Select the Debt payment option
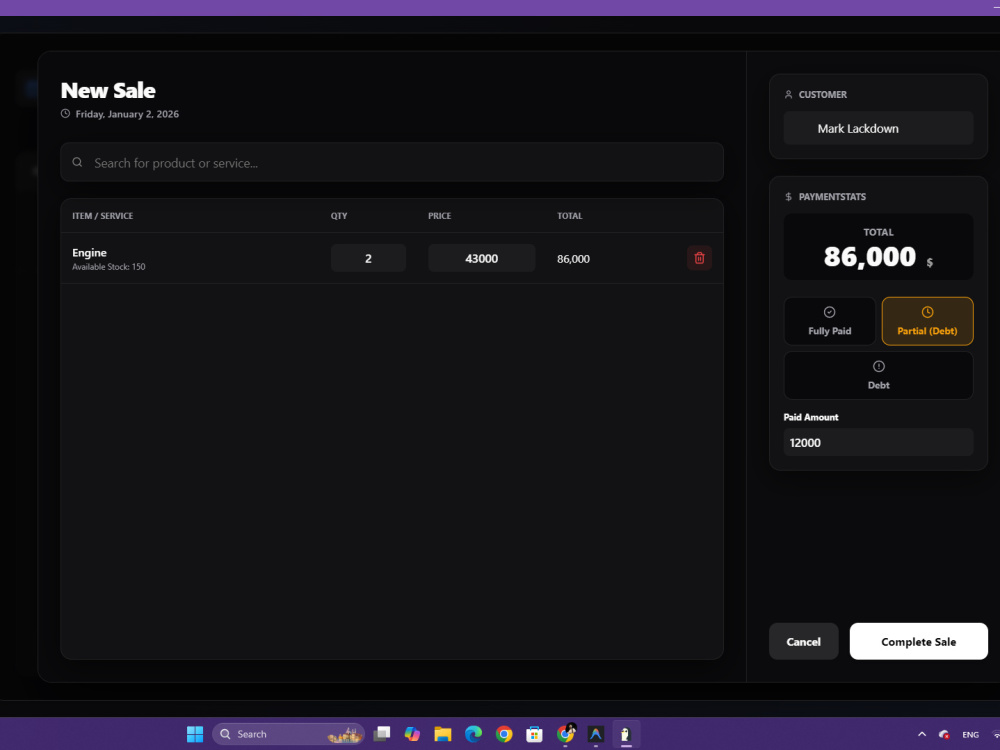 [878, 375]
